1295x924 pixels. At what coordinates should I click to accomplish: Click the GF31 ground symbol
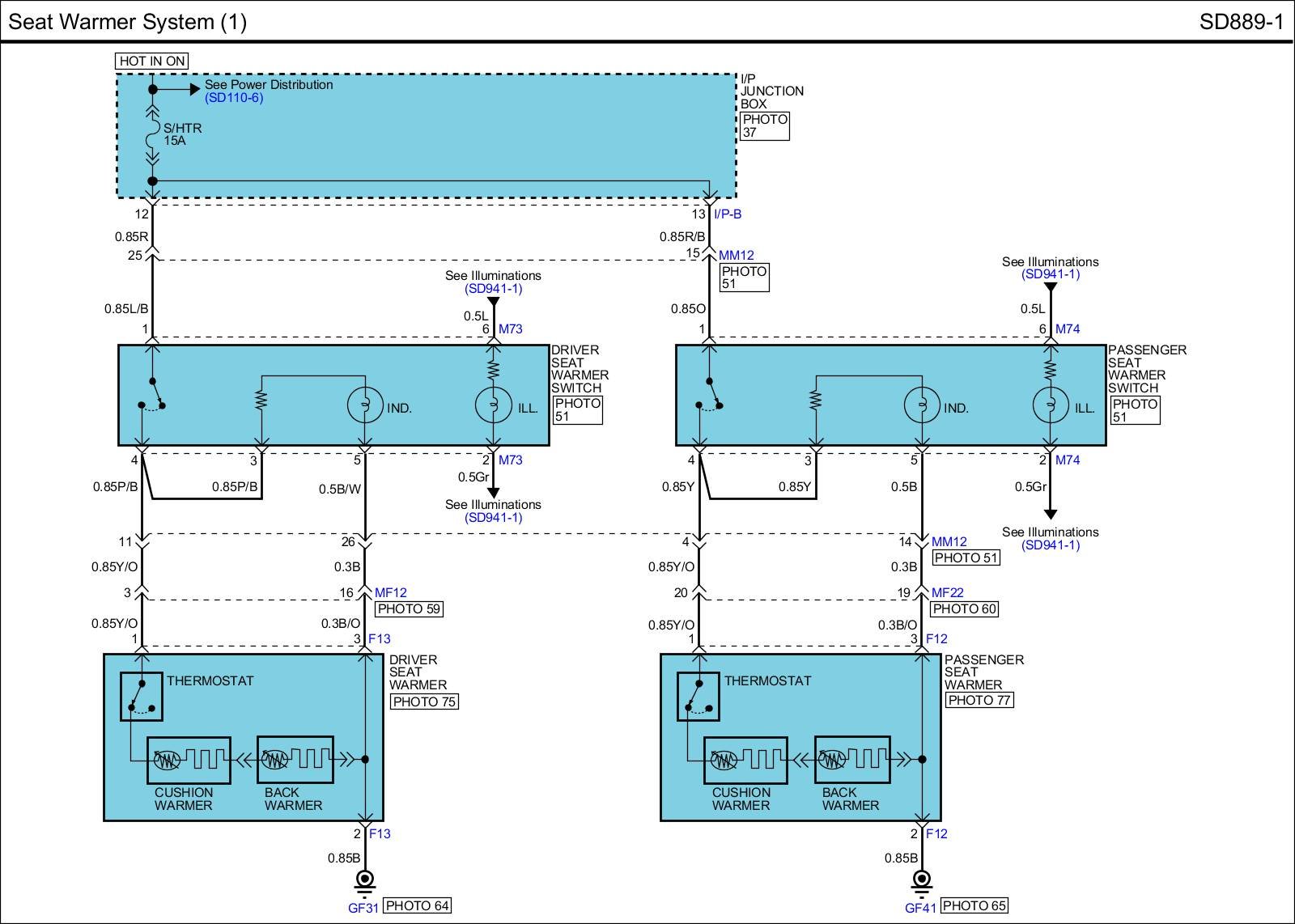tap(365, 880)
